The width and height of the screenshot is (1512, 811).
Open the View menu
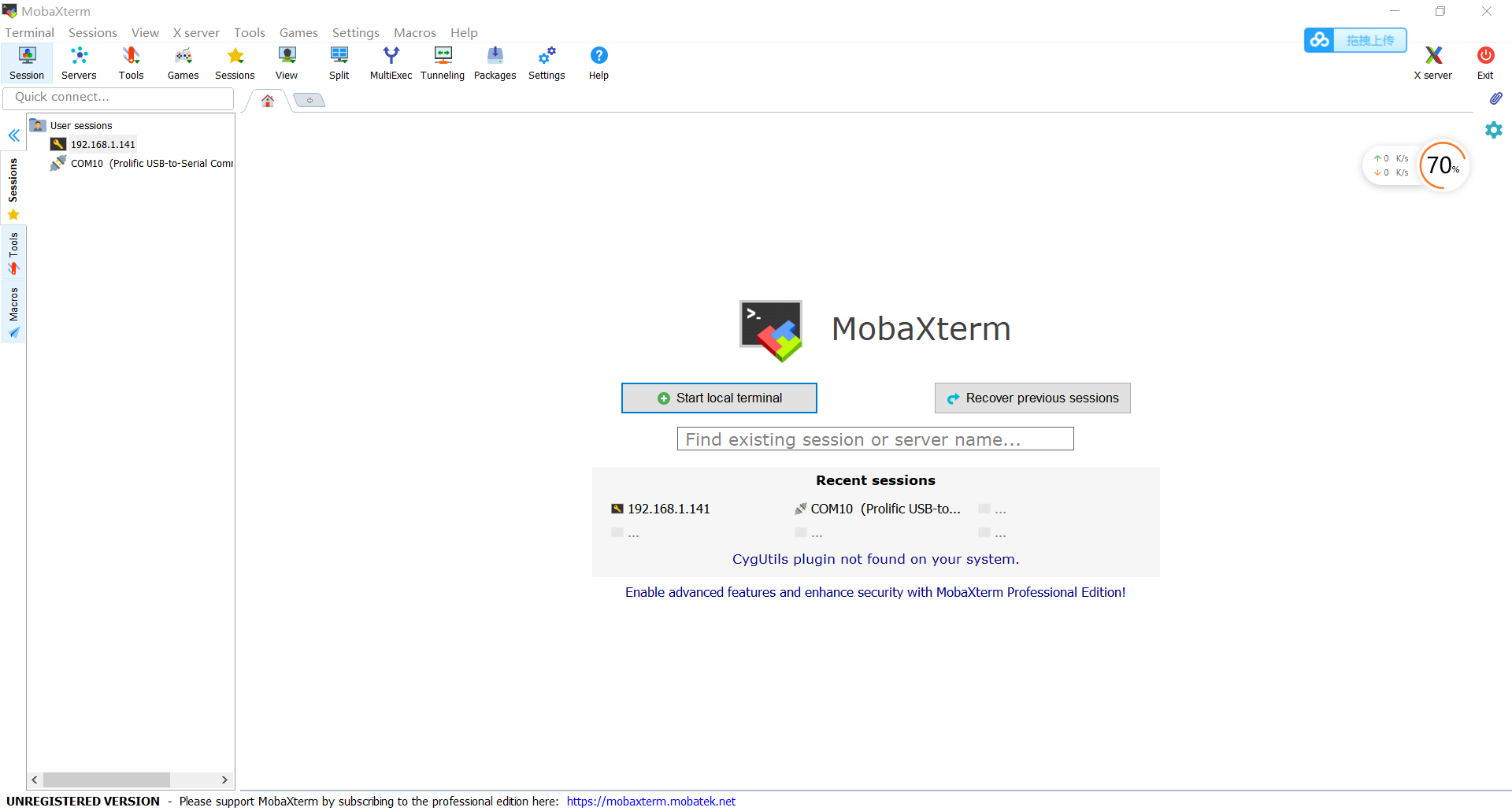(145, 32)
